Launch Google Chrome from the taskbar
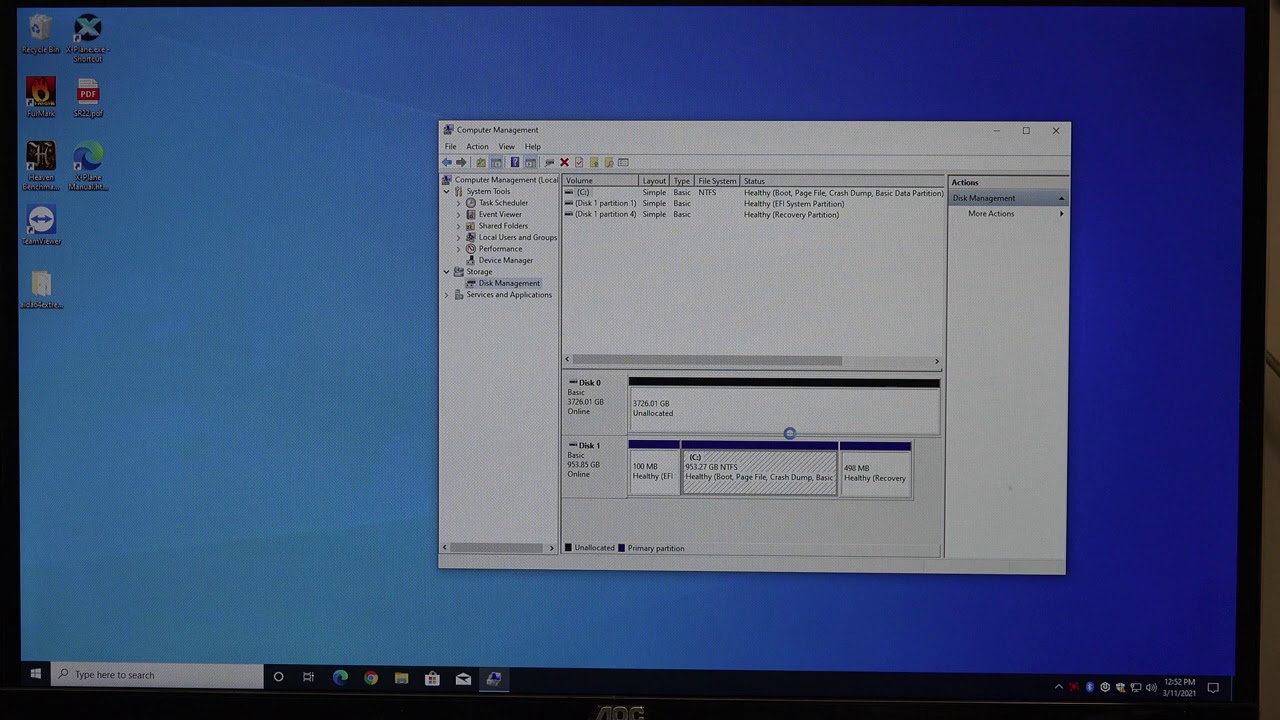This screenshot has height=720, width=1280. point(371,678)
